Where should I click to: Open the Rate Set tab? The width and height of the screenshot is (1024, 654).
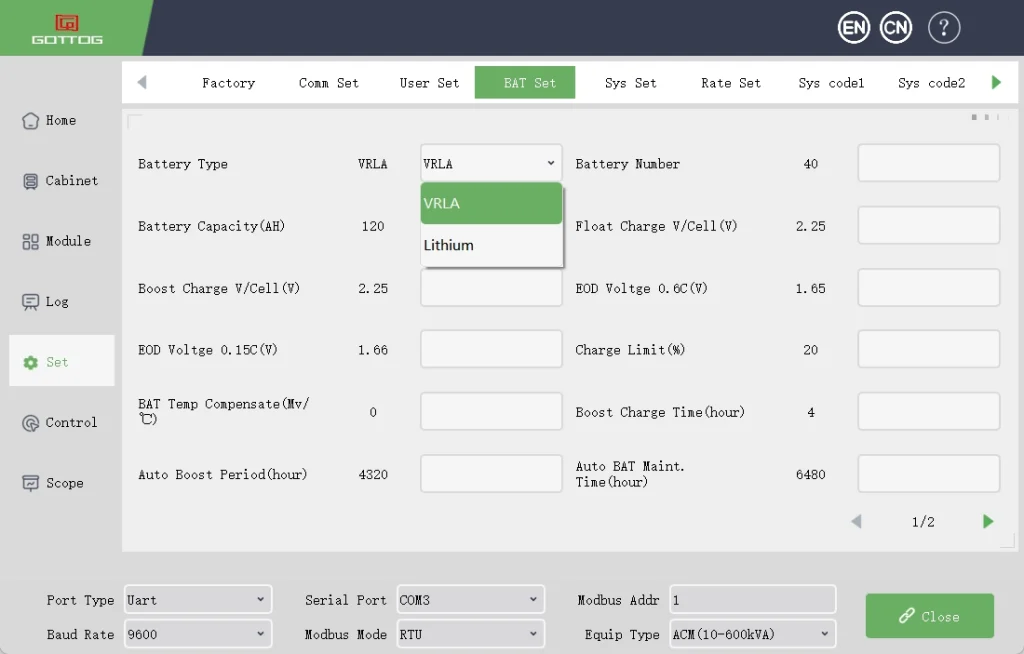pyautogui.click(x=731, y=83)
